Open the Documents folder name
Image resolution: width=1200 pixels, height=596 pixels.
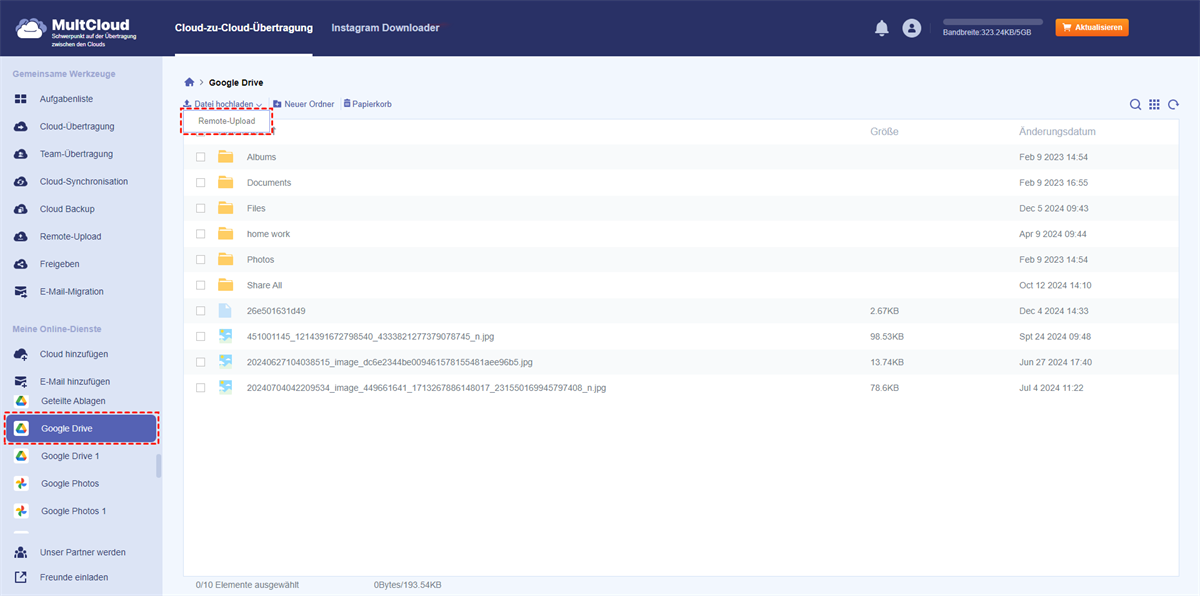coord(269,183)
